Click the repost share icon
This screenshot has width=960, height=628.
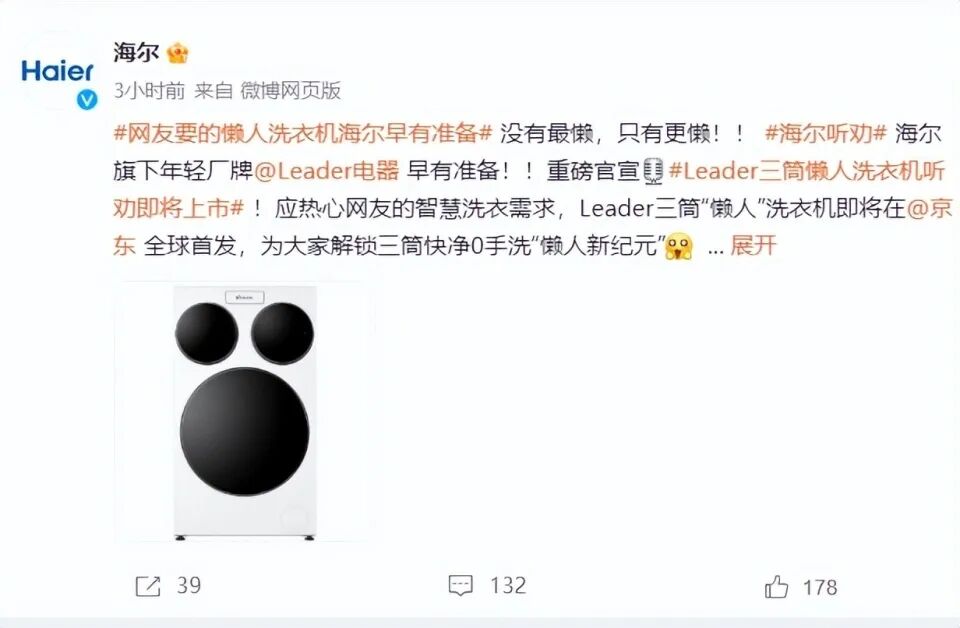coord(148,586)
